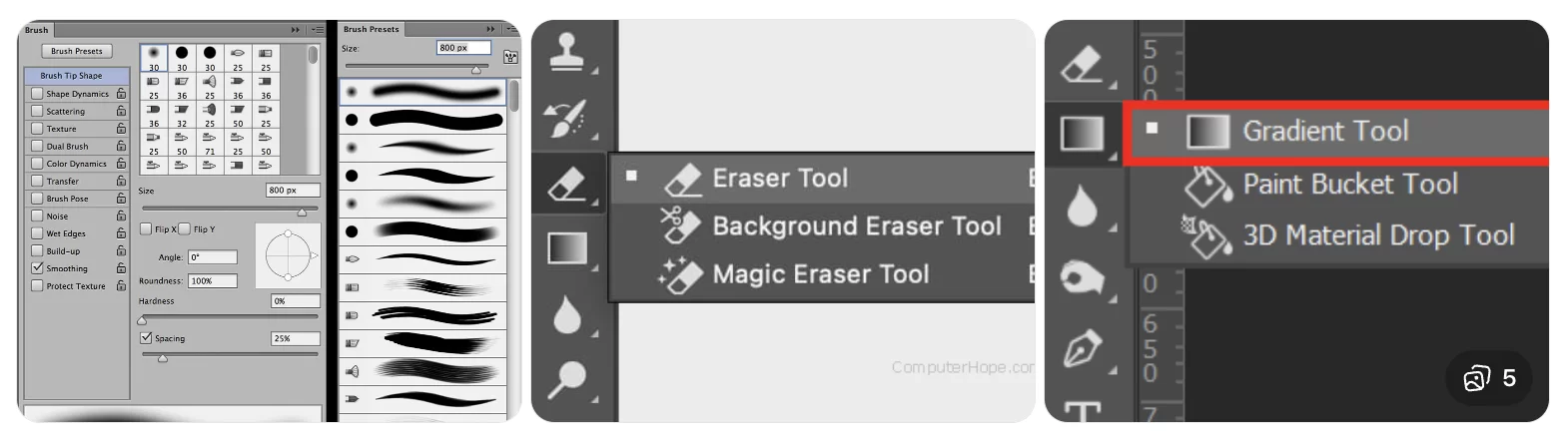The width and height of the screenshot is (1568, 437).
Task: Click the Angle input field
Action: point(213,257)
